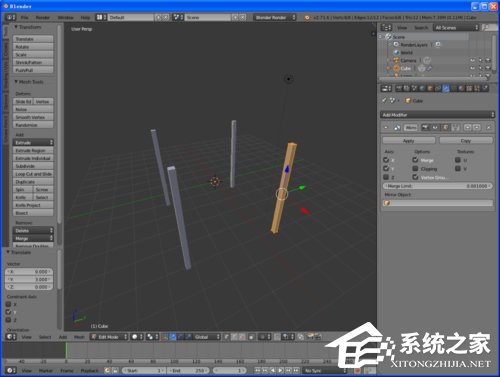Click the Vector Z value field
This screenshot has height=377, width=500.
[x=29, y=287]
